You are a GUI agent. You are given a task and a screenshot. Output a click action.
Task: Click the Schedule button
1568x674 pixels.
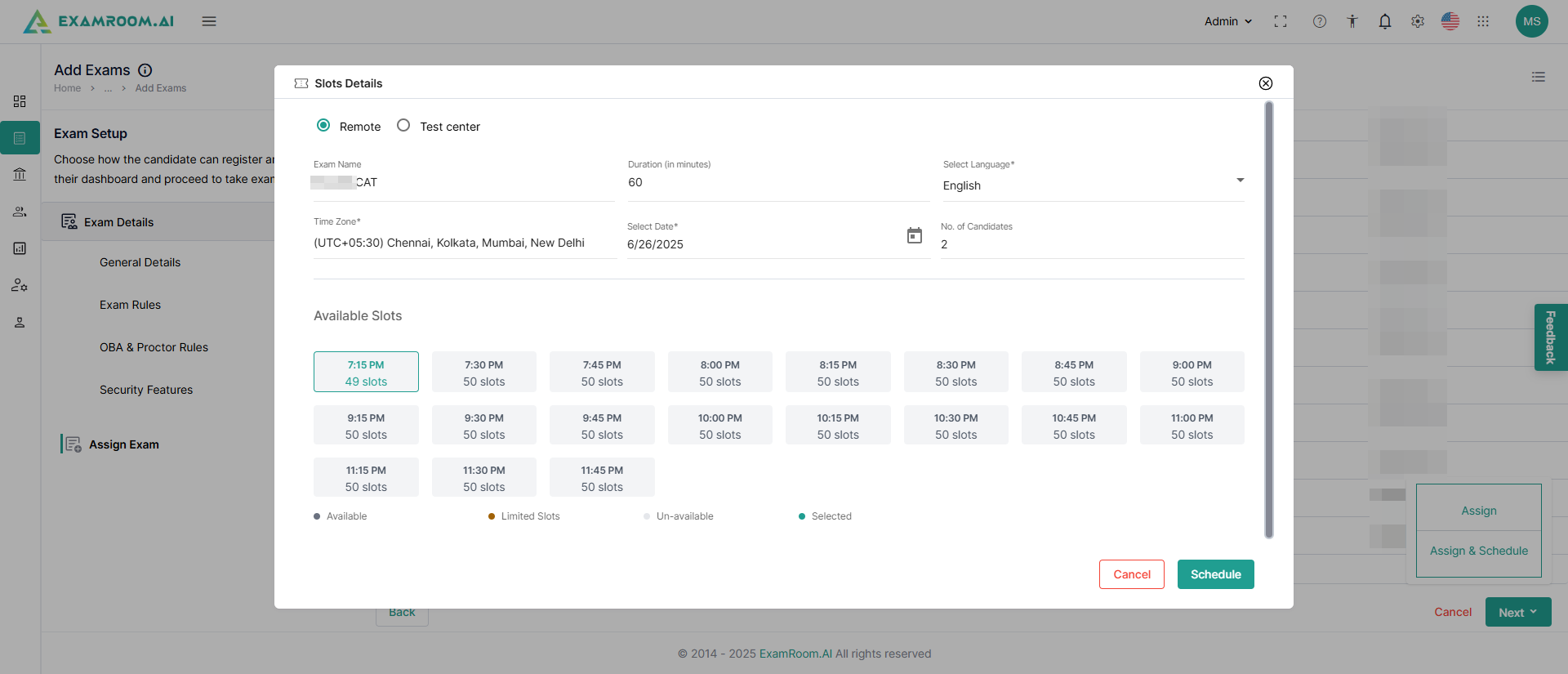[x=1215, y=574]
